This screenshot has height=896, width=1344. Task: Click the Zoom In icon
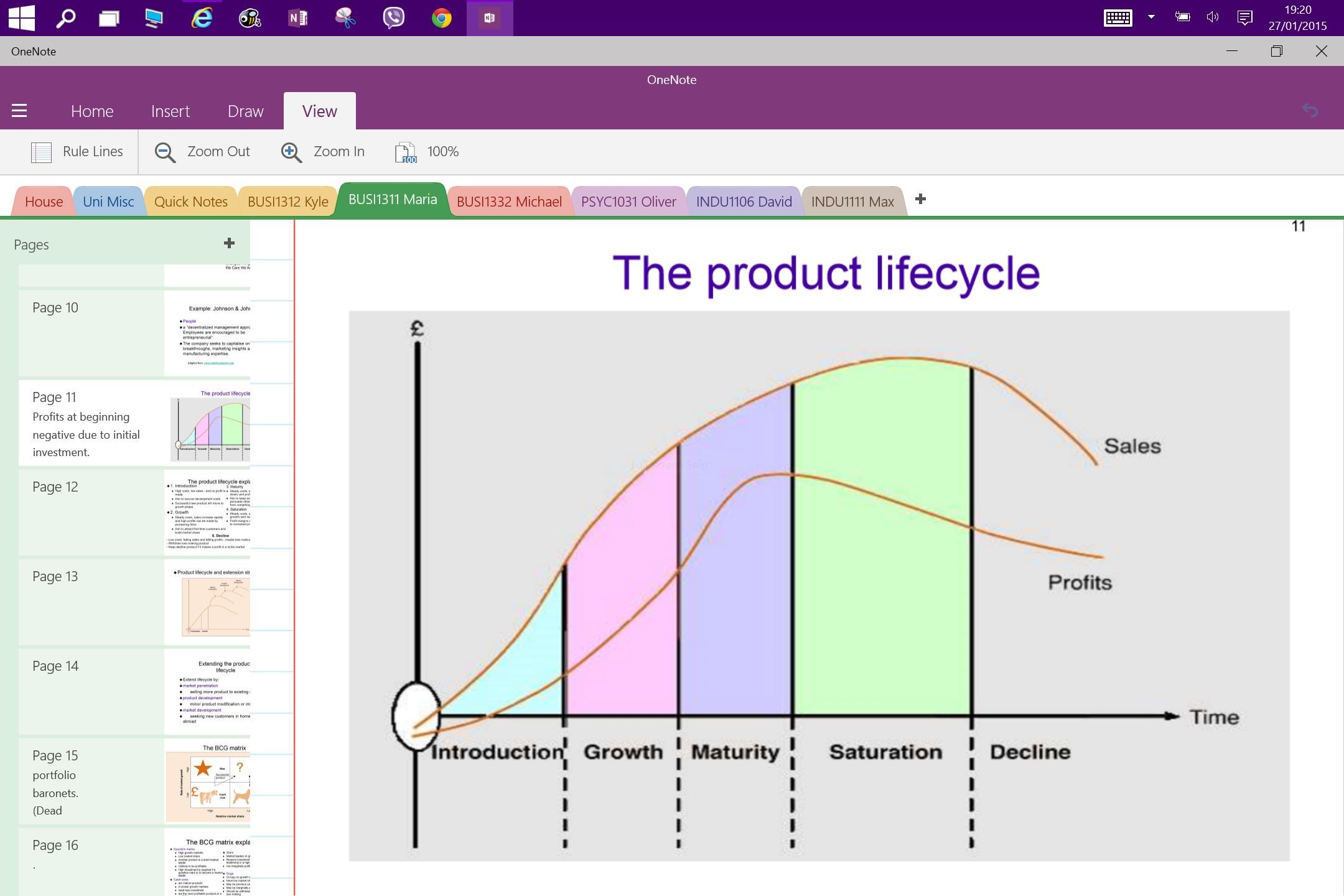click(290, 151)
